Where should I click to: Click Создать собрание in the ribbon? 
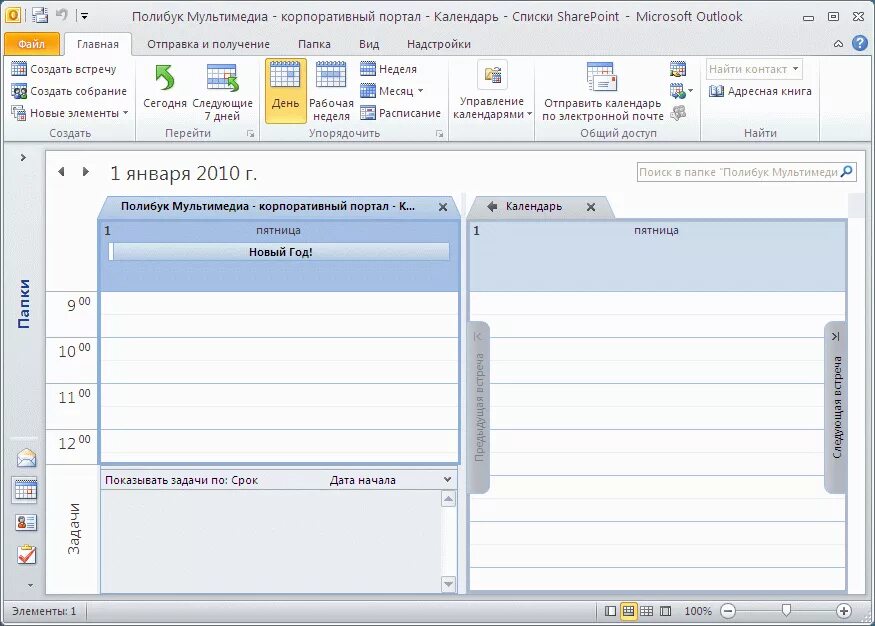(x=69, y=91)
